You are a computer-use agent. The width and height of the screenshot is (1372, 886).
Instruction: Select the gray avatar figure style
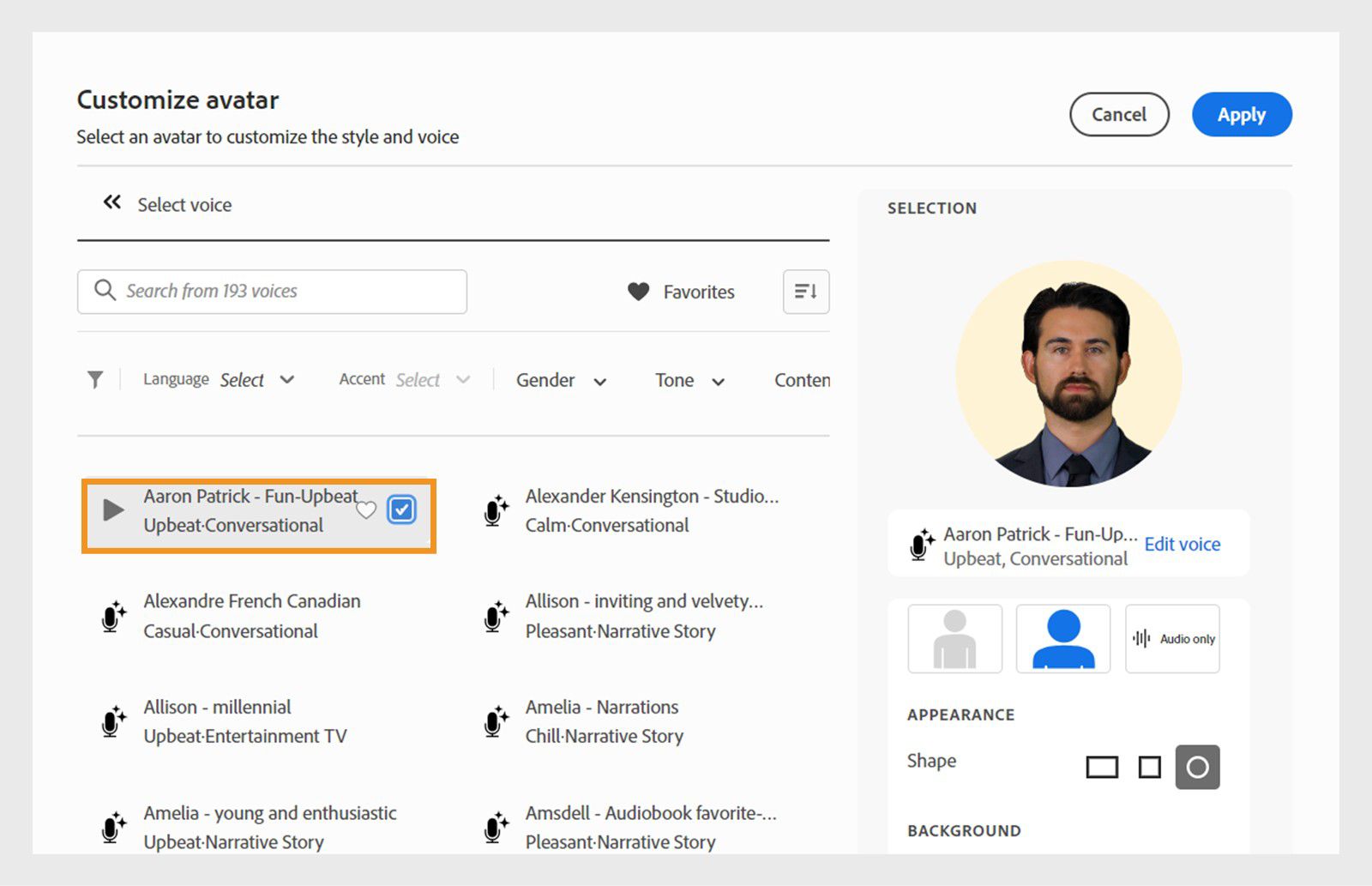point(954,639)
